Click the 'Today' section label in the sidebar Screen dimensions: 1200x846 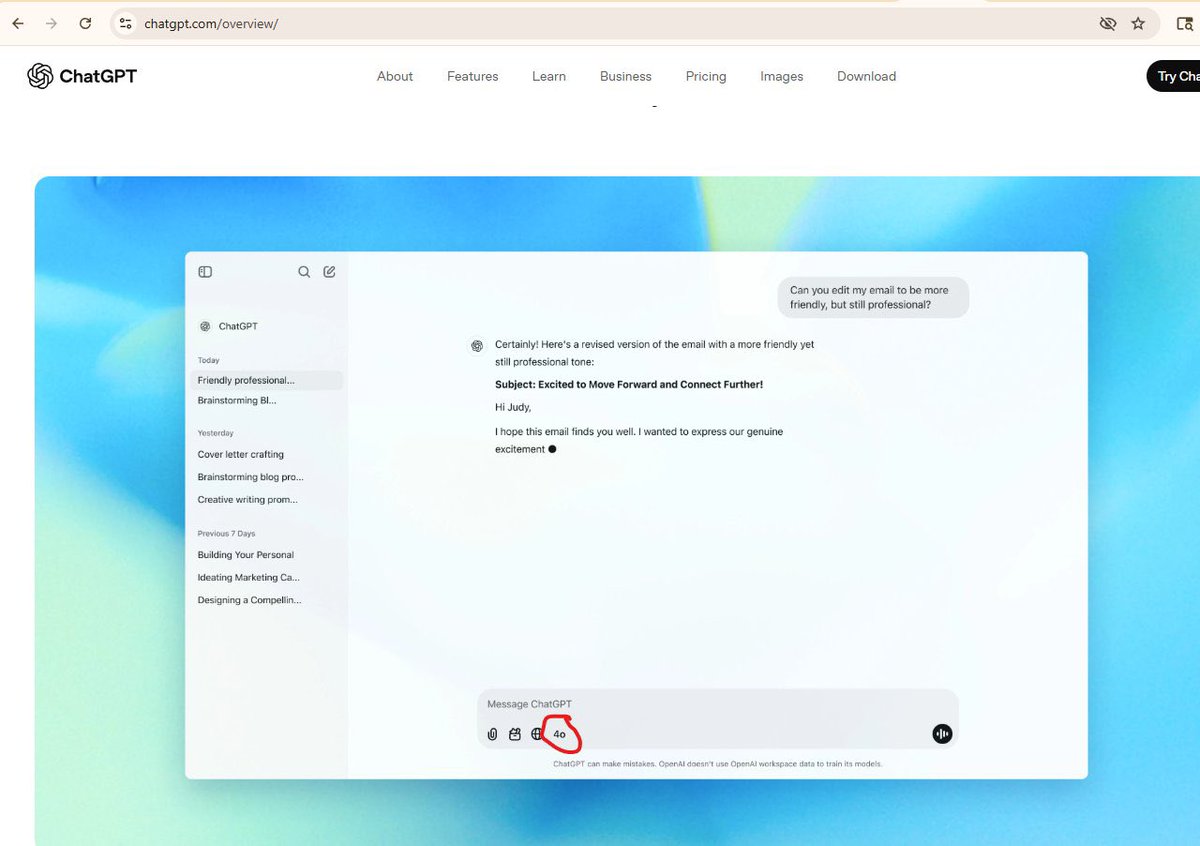(208, 360)
